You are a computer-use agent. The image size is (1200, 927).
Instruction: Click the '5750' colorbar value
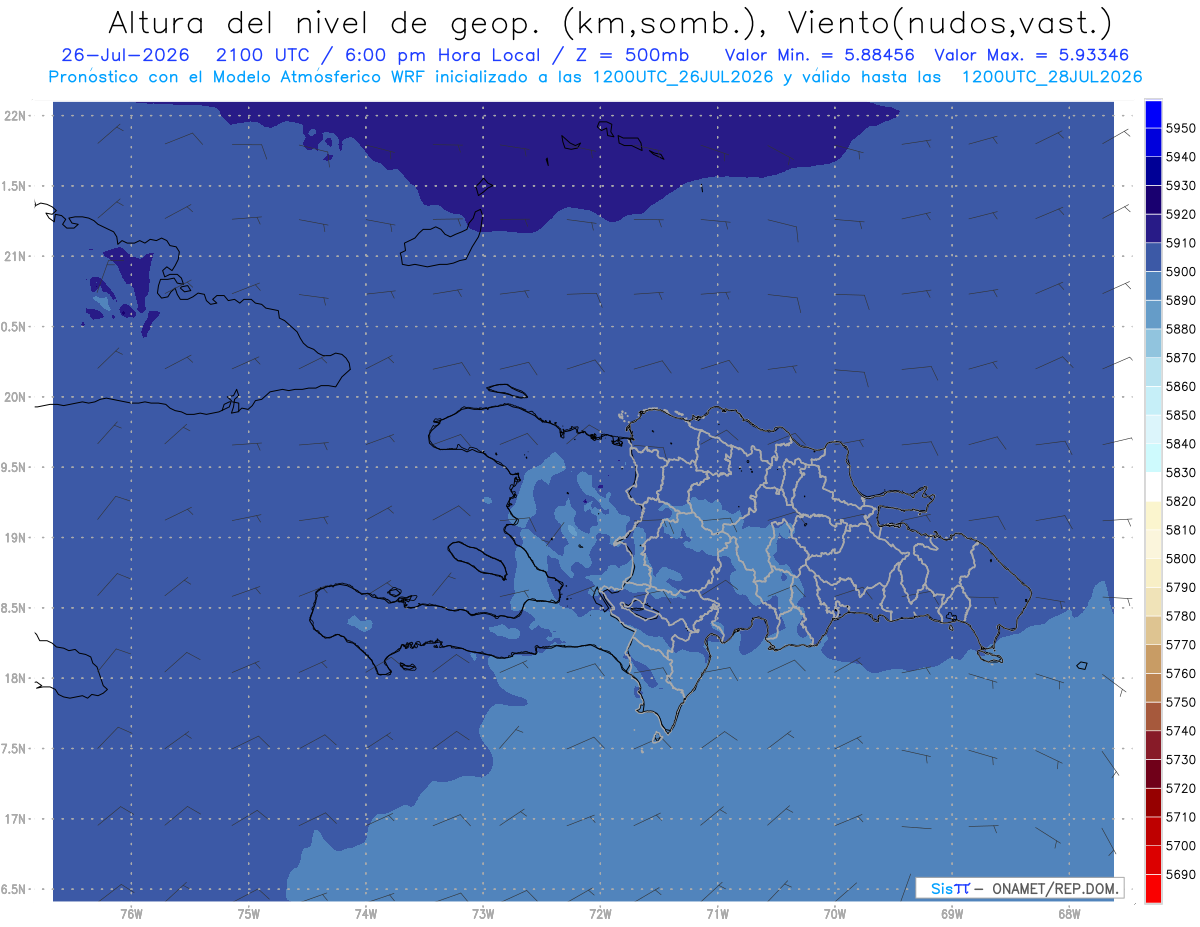coord(1180,702)
